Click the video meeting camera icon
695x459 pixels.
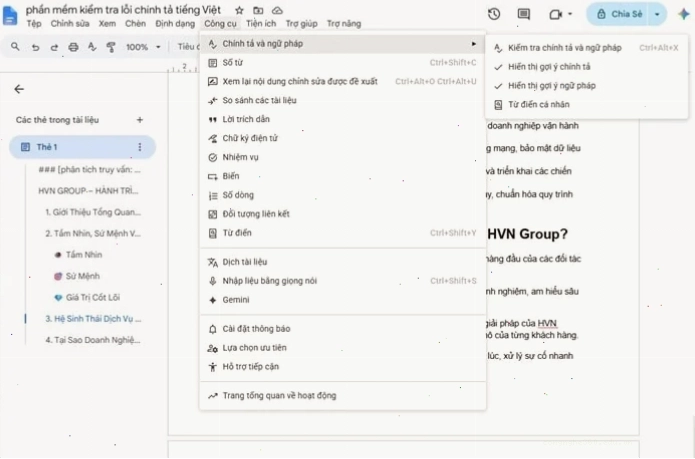tap(555, 14)
